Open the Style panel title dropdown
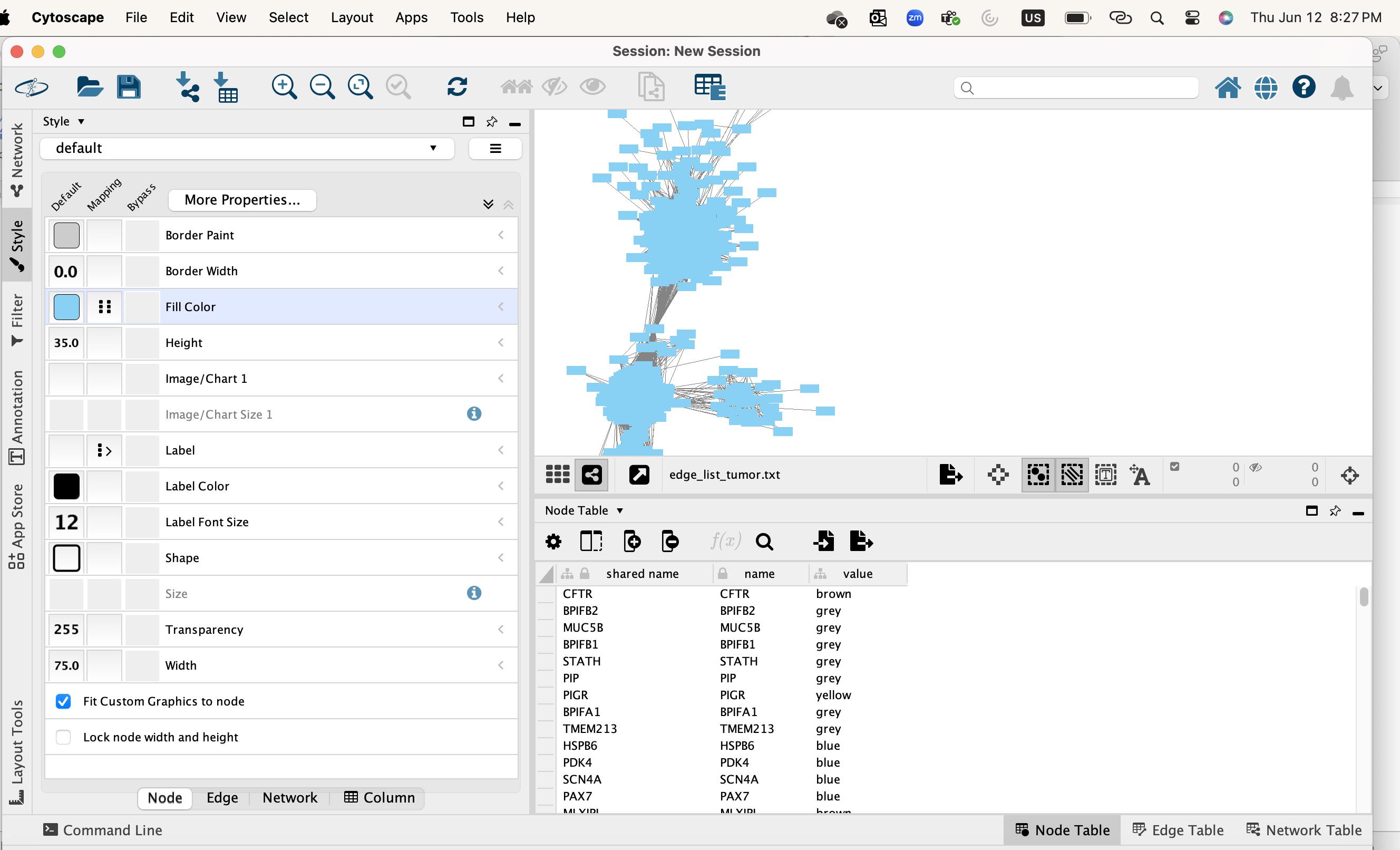 (x=64, y=121)
